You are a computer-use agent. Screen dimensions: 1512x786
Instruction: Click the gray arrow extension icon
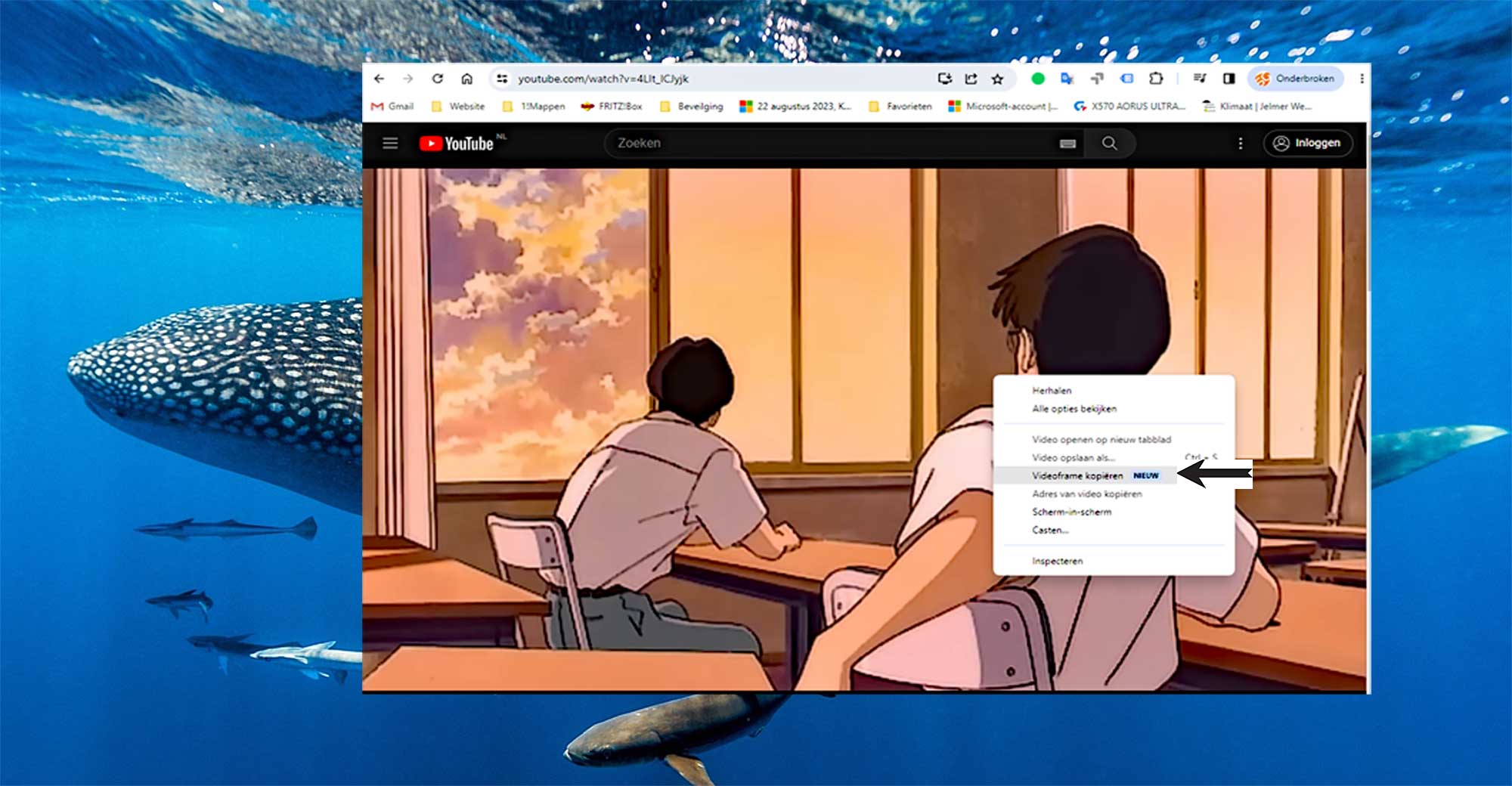(1097, 79)
